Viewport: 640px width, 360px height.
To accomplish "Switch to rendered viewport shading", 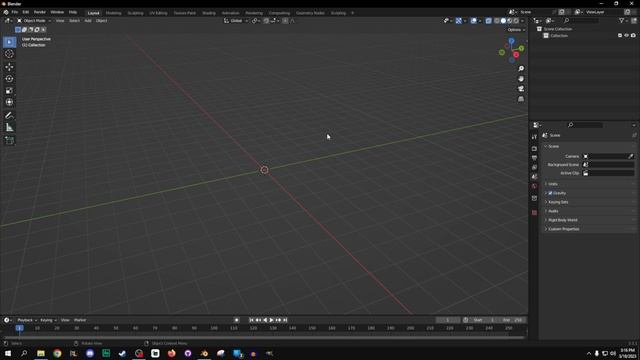I will point(516,21).
